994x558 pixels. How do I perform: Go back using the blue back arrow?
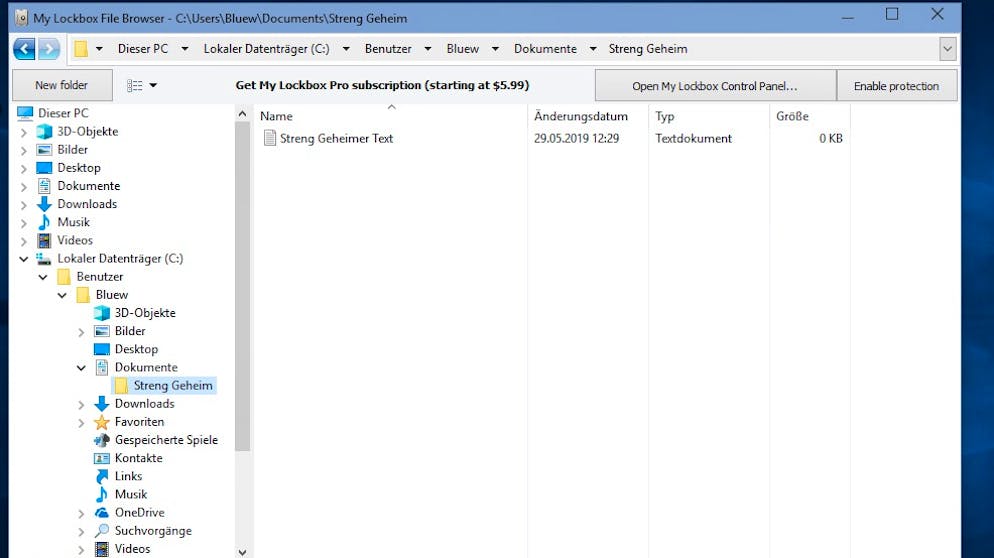[24, 49]
